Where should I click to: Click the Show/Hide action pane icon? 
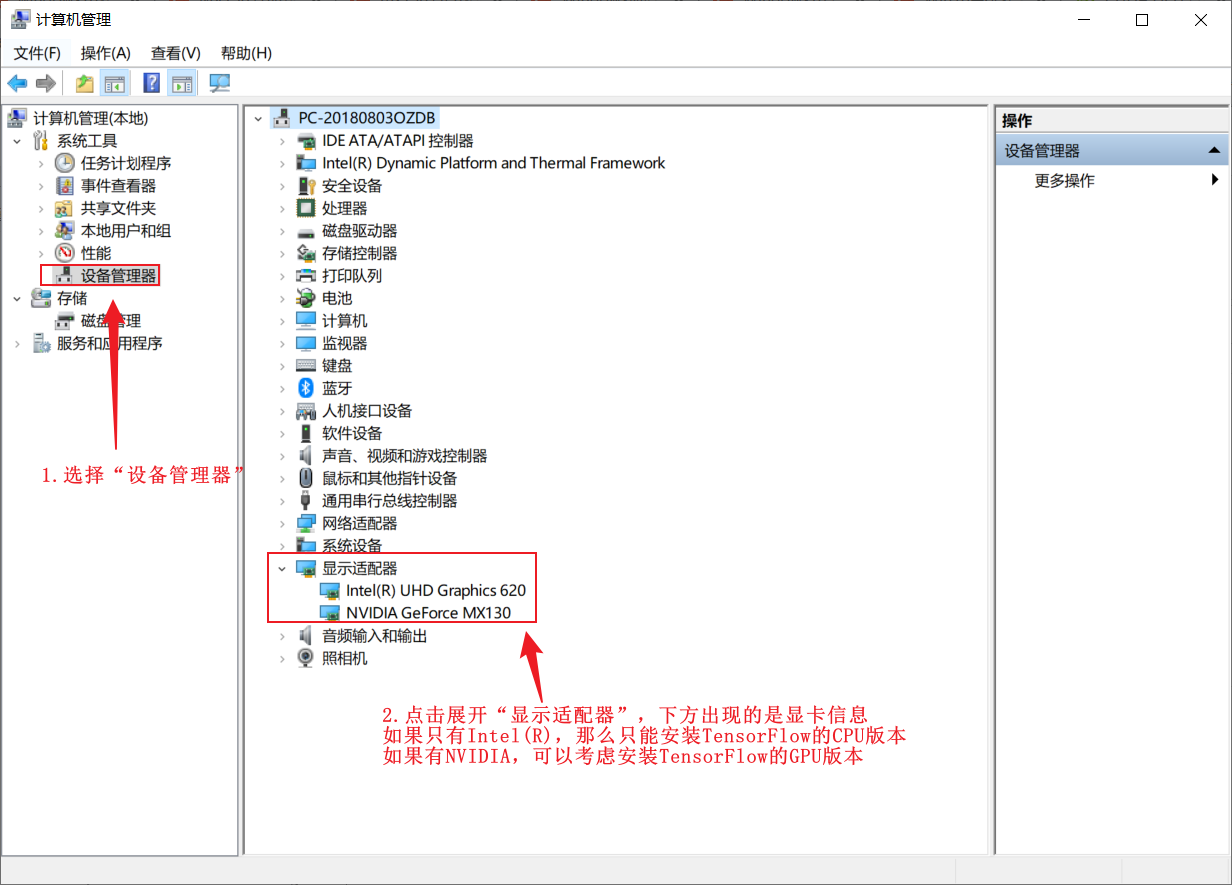coord(181,83)
